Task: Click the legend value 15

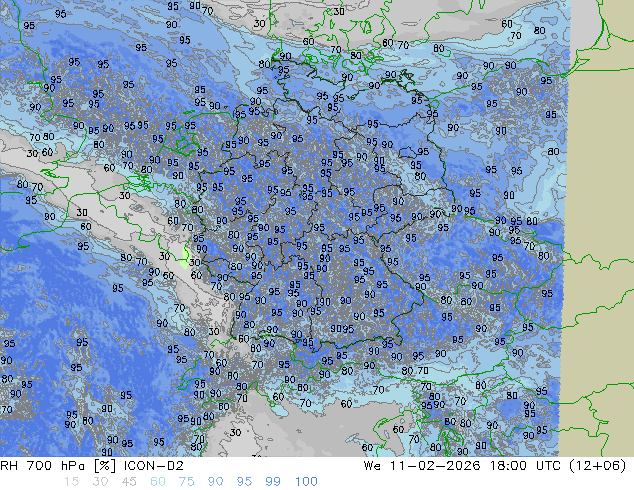Action: [x=71, y=482]
